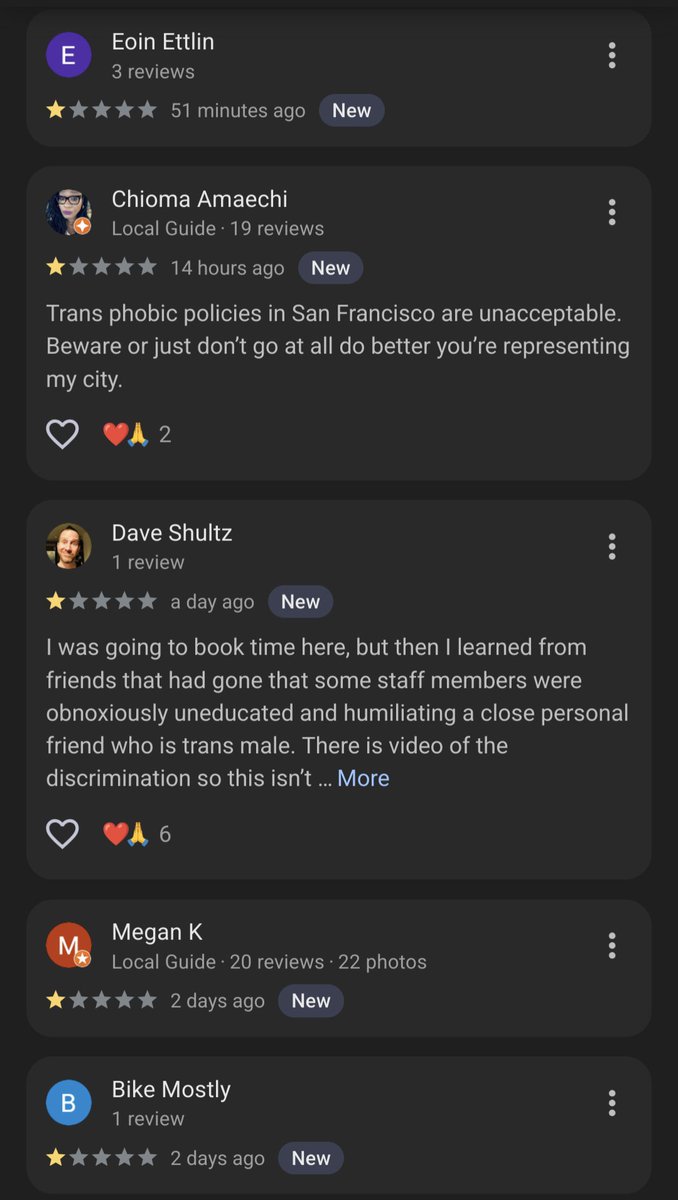Open Megan K reviewer name link

157,932
